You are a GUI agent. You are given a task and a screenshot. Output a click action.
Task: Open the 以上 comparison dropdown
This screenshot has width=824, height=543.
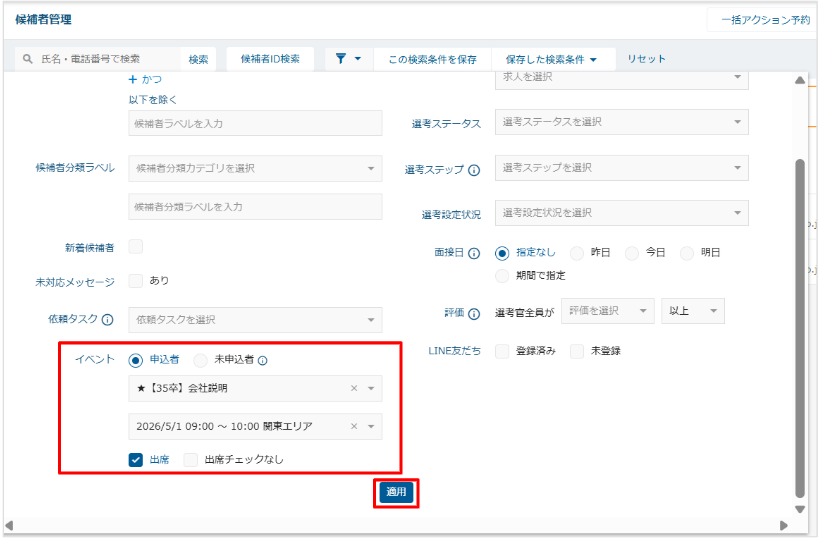(x=692, y=311)
